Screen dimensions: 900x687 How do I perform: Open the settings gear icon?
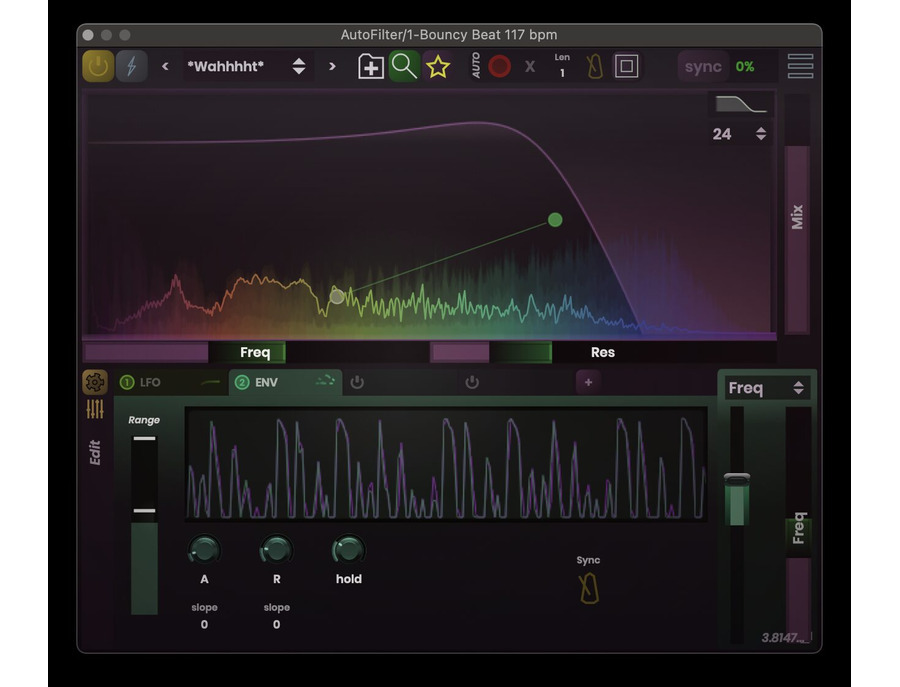click(x=95, y=382)
